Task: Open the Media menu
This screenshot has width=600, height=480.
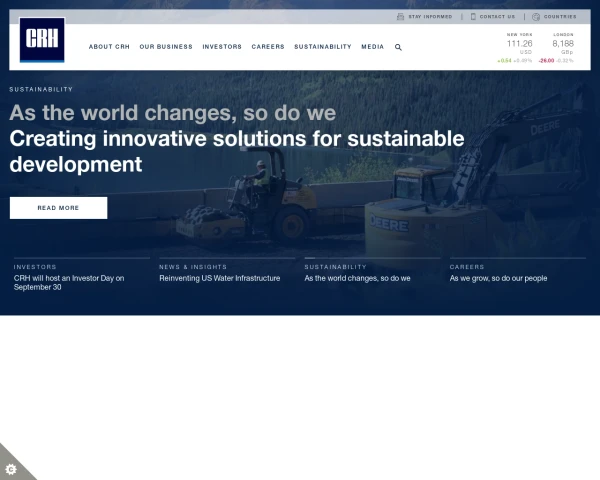Action: [372, 47]
